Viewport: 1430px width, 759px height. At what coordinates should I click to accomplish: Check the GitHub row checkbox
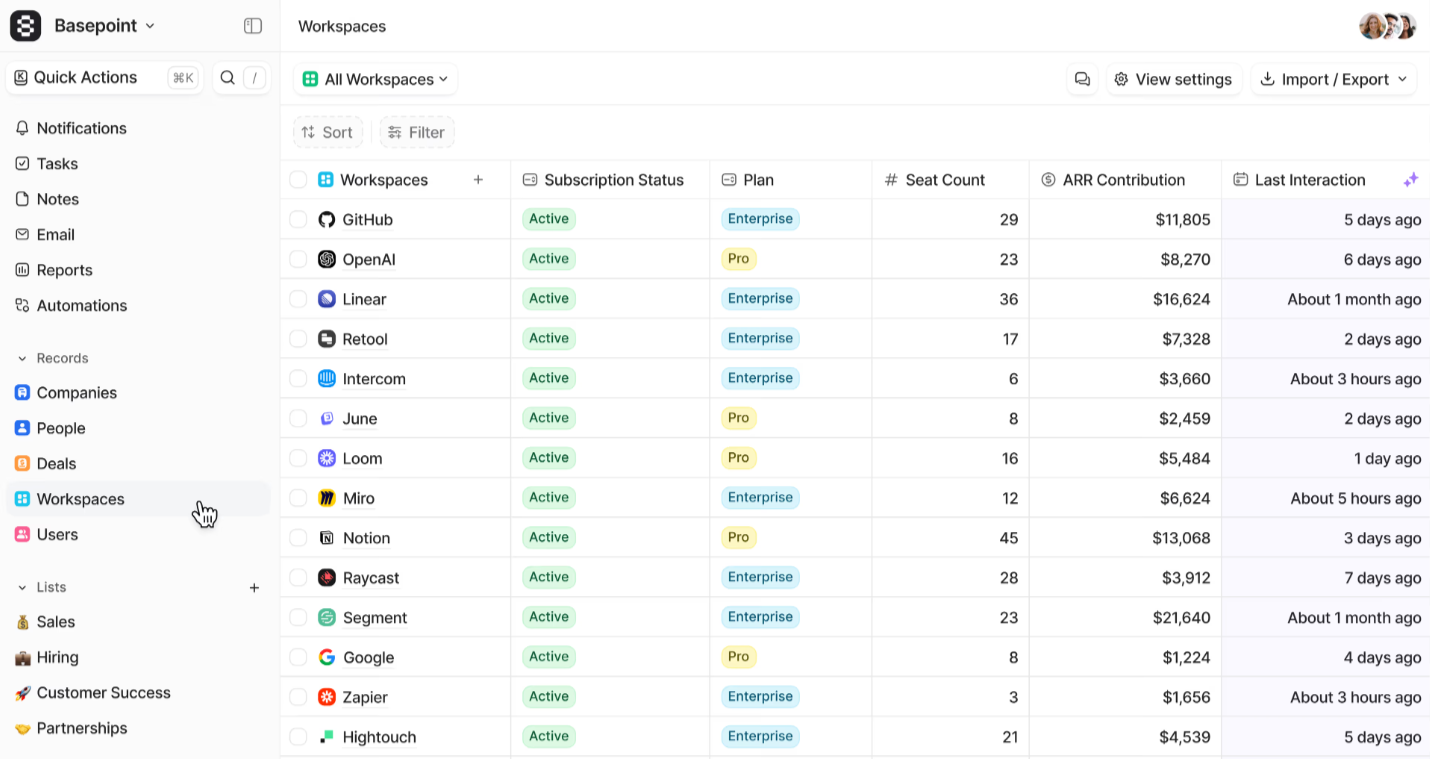(x=298, y=220)
